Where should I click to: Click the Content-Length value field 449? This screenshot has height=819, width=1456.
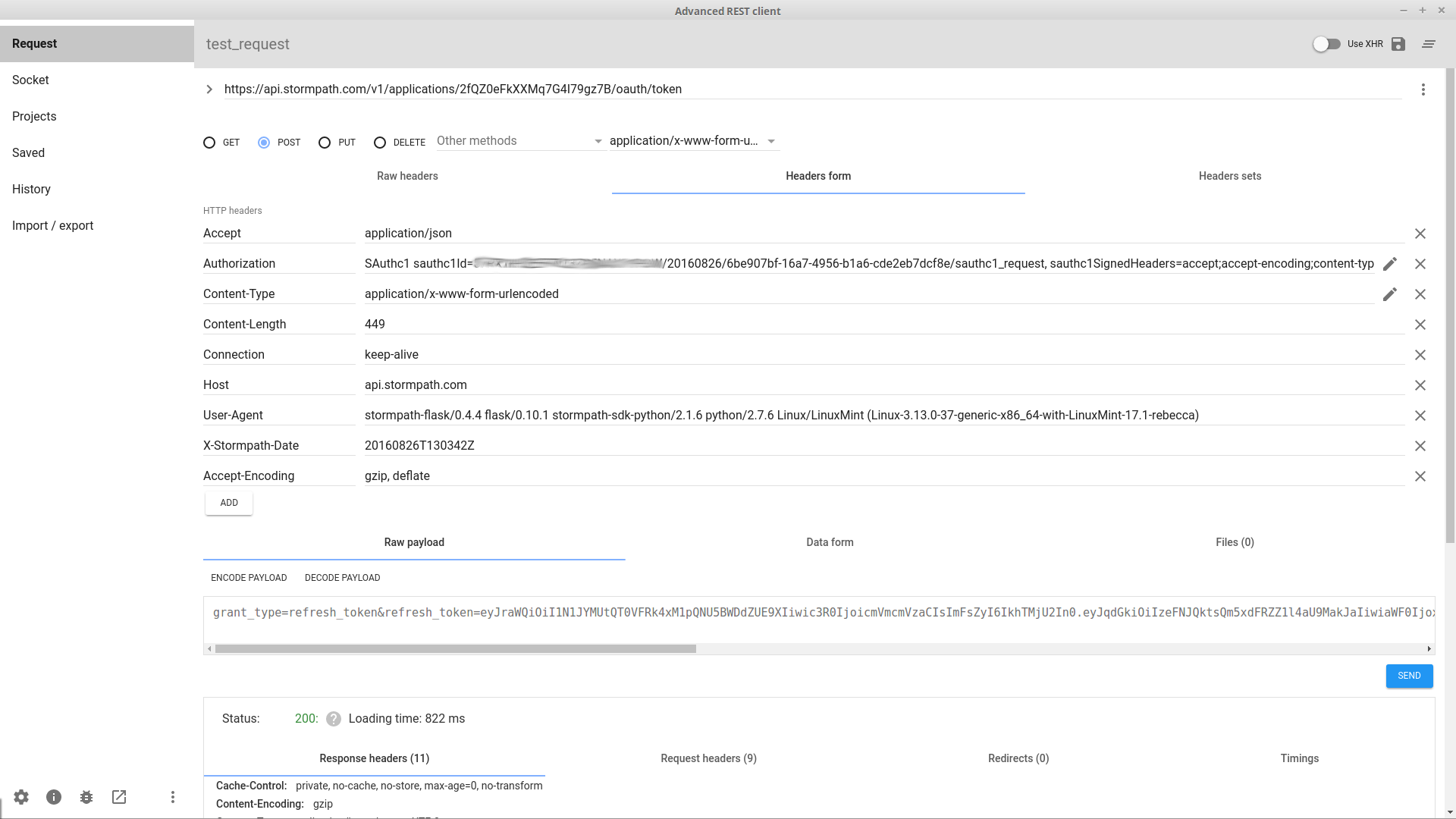coord(884,325)
